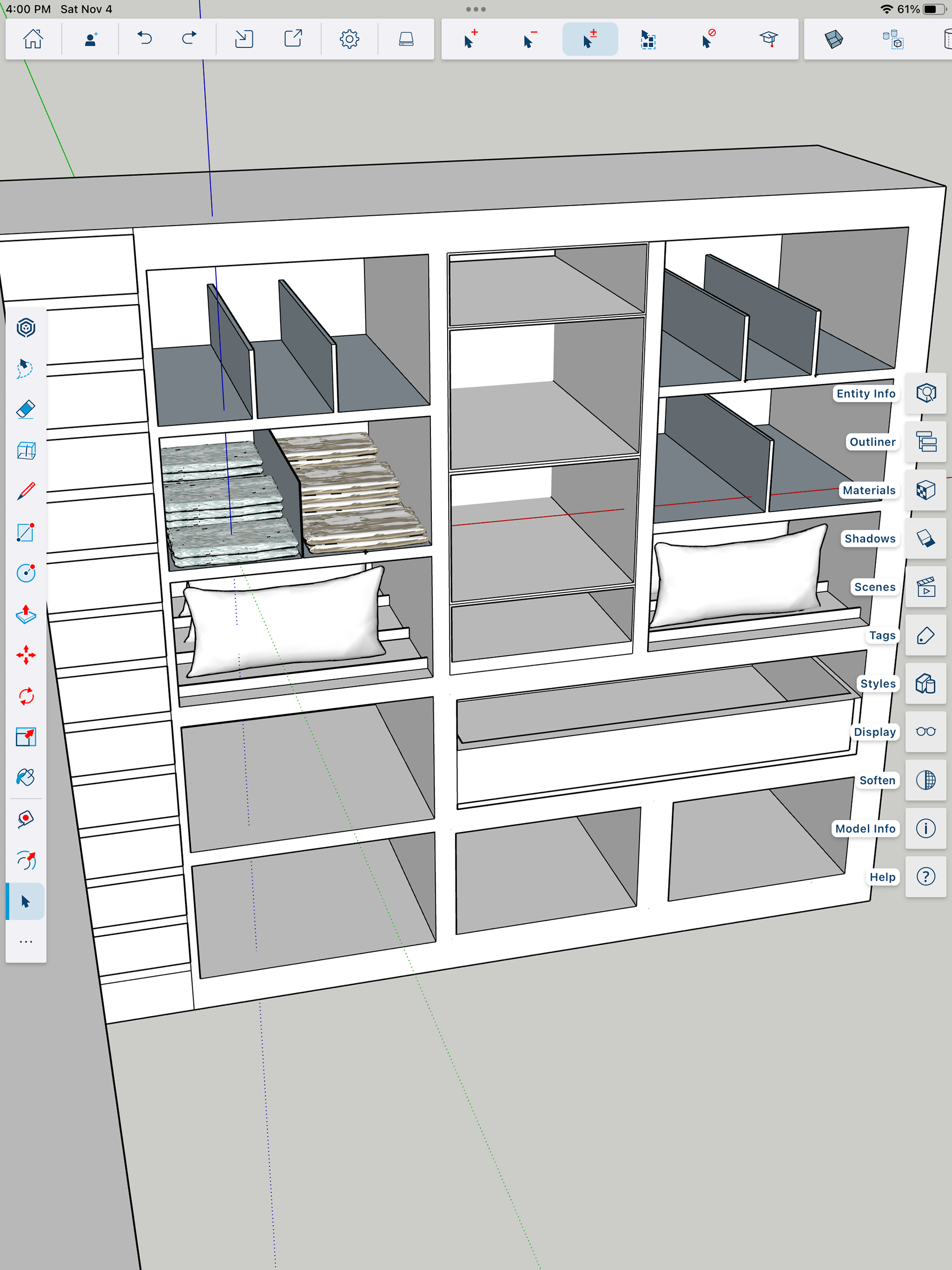Expand the three-dot multitasking menu

click(x=476, y=9)
